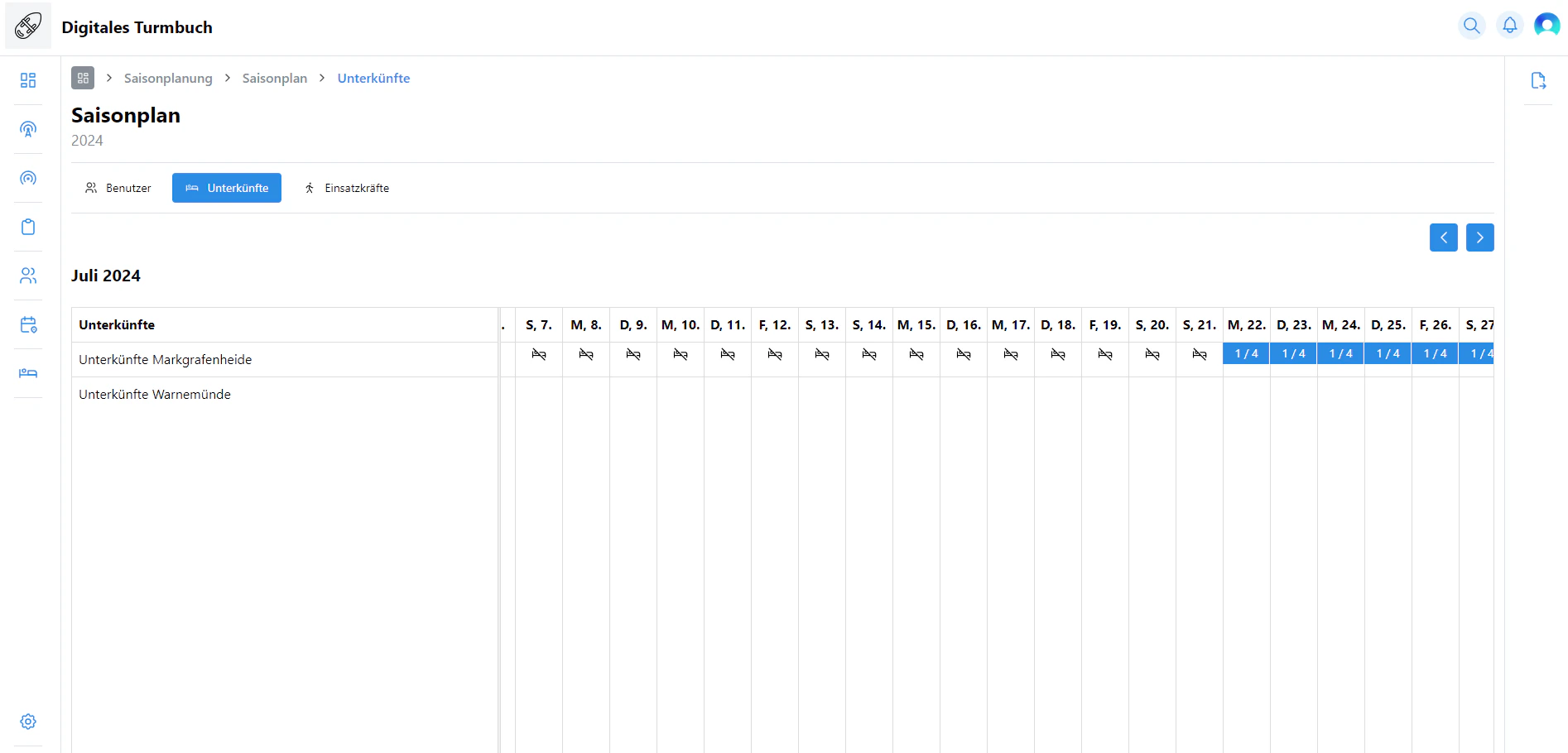
Task: Open the clipboard icon in sidebar
Action: point(28,227)
